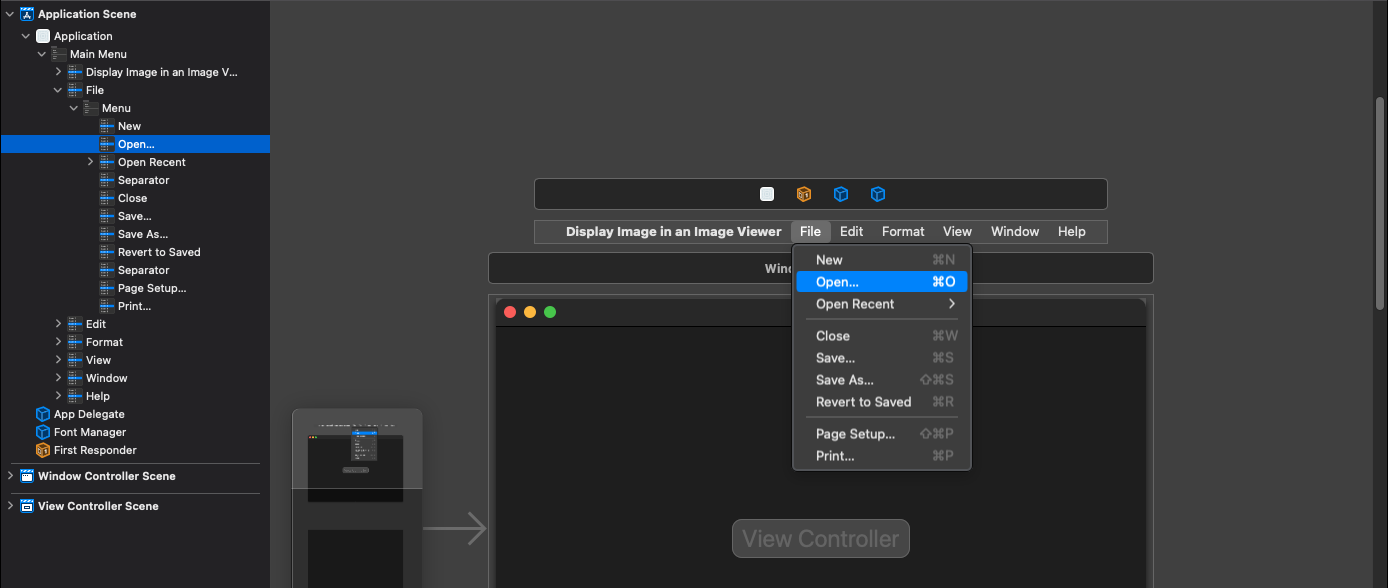Collapse the Application node chevron in the outline
The height and width of the screenshot is (588, 1388).
click(x=26, y=36)
